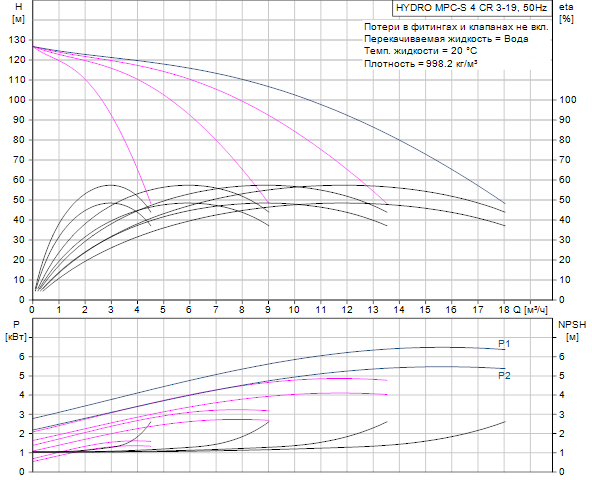Click the 100 mark on the eta axis
The height and width of the screenshot is (480, 592).
[x=567, y=100]
